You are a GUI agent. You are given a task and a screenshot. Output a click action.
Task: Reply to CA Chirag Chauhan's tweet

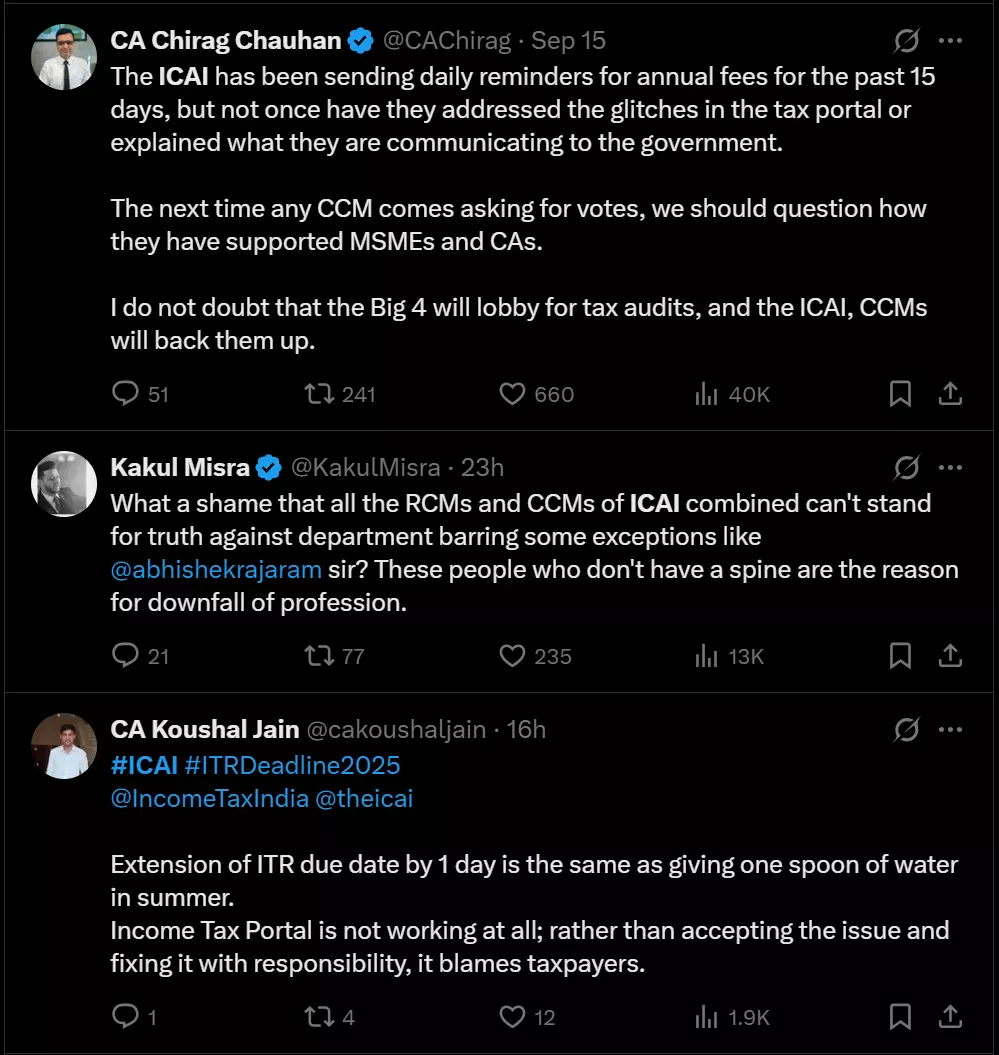[x=125, y=394]
